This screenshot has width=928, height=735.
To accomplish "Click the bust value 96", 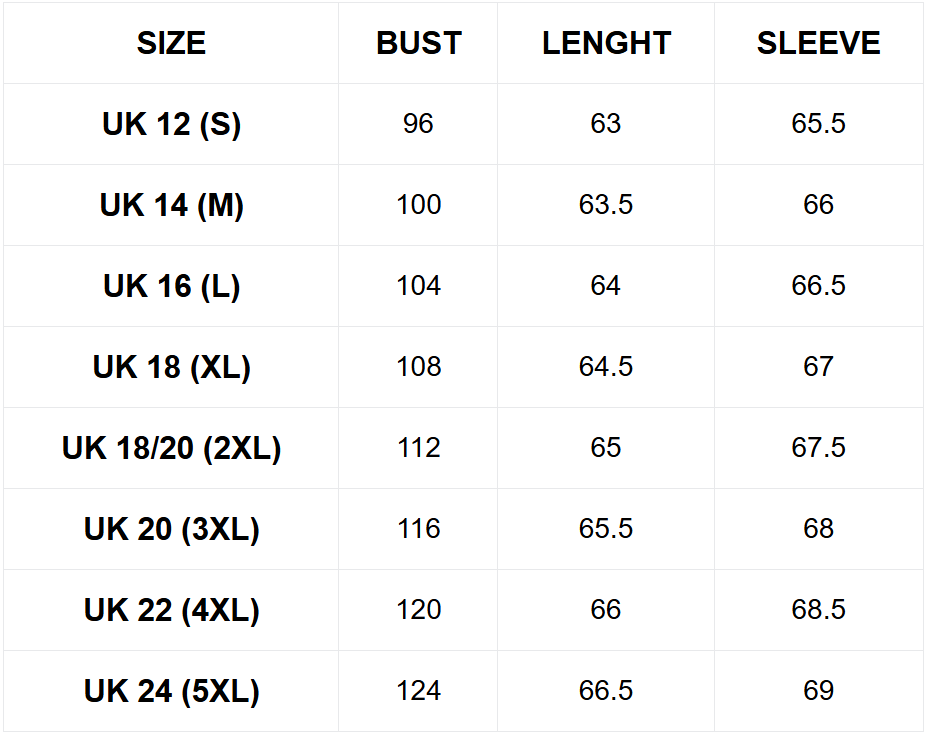I will point(418,124).
